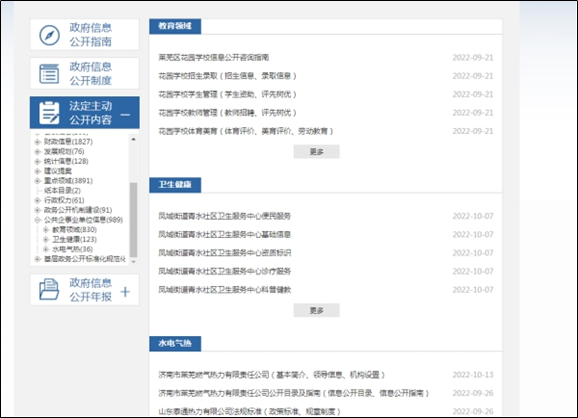This screenshot has height=418, width=578.
Task: Click the clipboard icon of 法定主动公开内容
Action: (49, 112)
